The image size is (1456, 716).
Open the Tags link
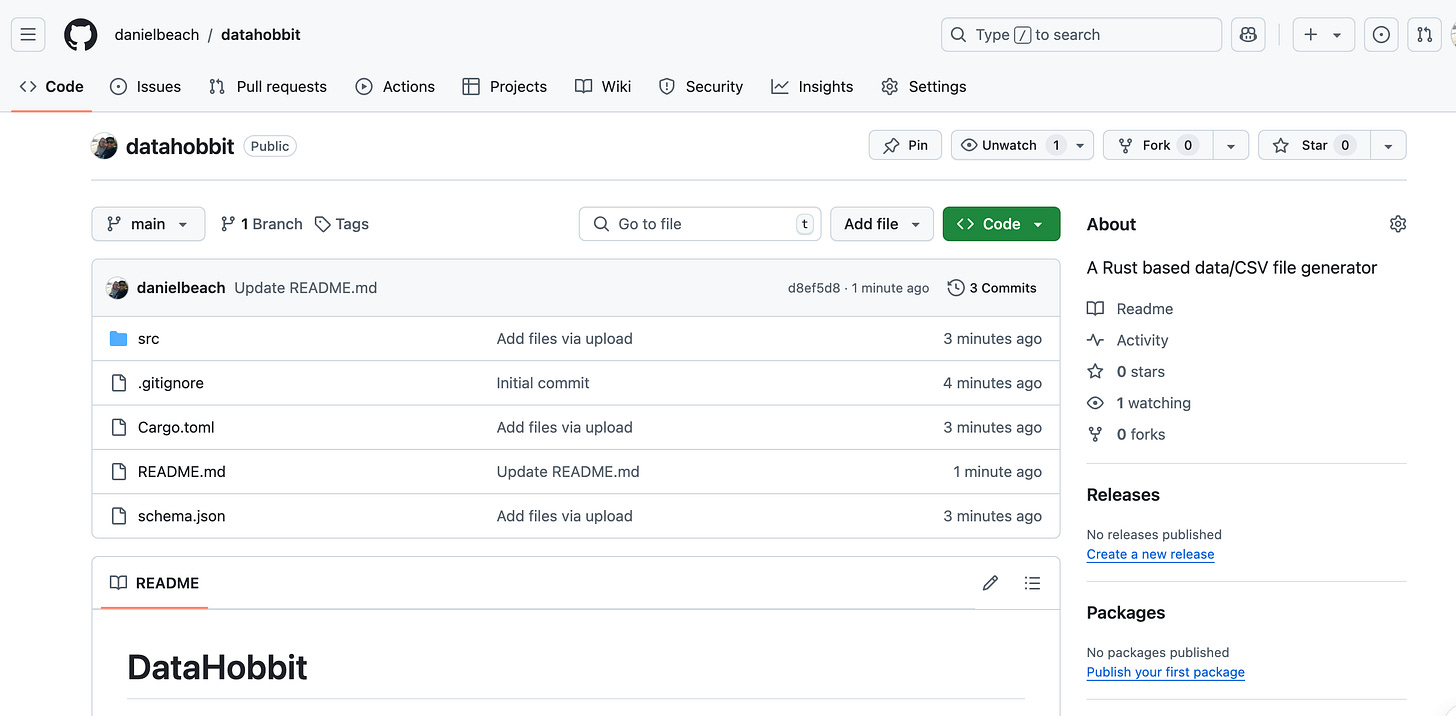[x=342, y=224]
